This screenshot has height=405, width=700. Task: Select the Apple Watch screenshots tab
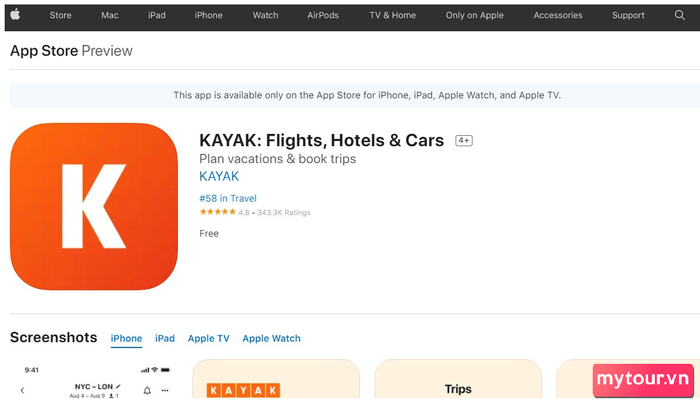pos(271,338)
